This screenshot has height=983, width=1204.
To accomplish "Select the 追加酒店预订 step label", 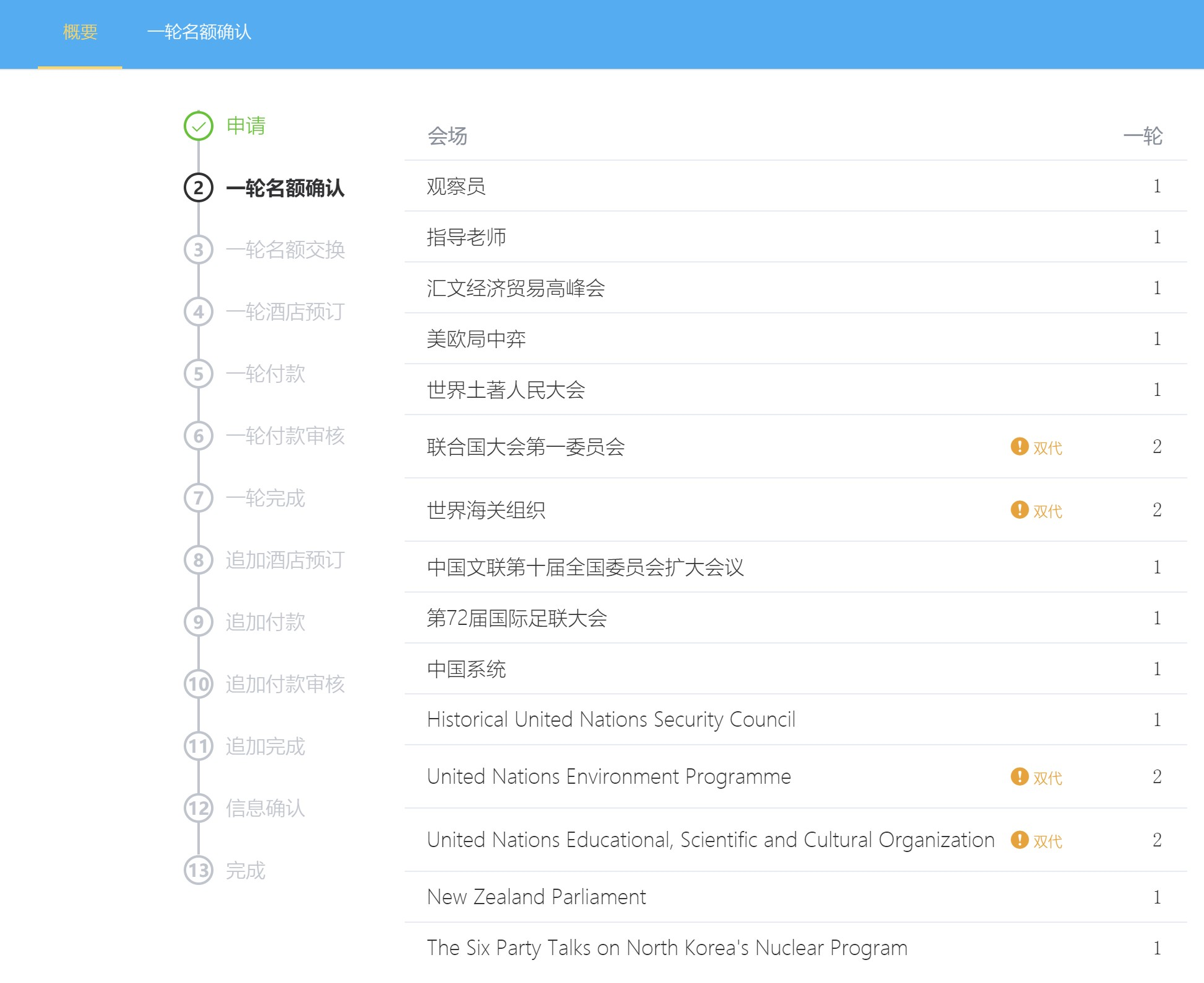I will pos(285,560).
